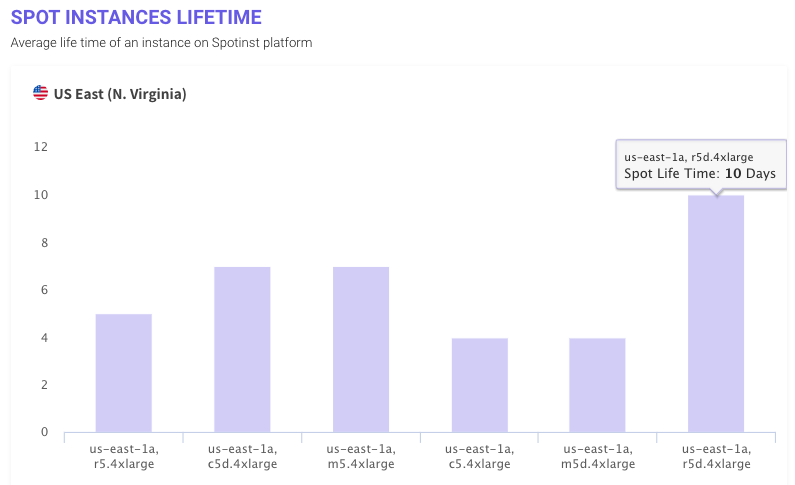Screen dimensions: 795x485
Task: Click the c5.4xlarge bar
Action: 479,385
